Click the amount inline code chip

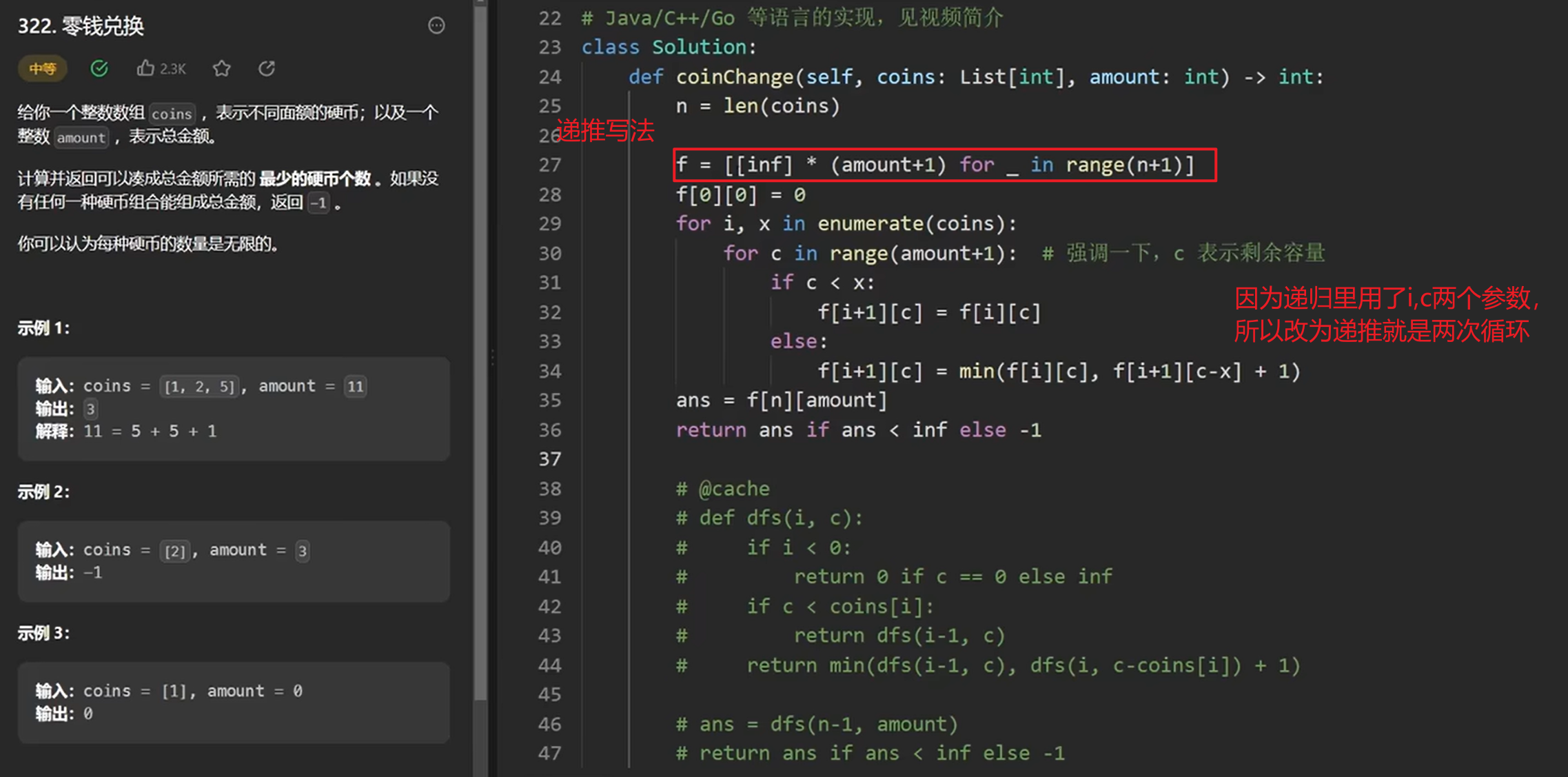point(81,137)
